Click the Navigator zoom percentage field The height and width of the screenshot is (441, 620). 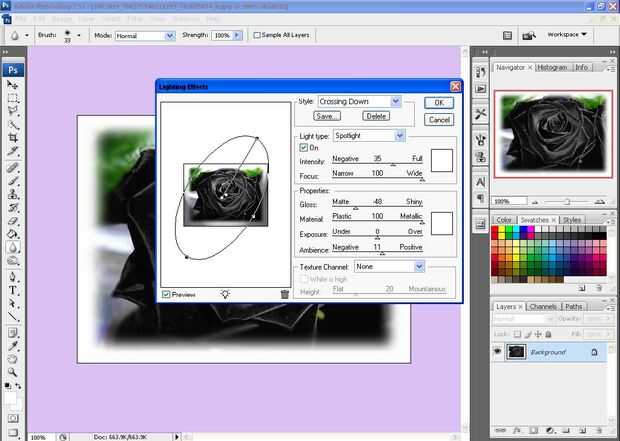(x=509, y=201)
